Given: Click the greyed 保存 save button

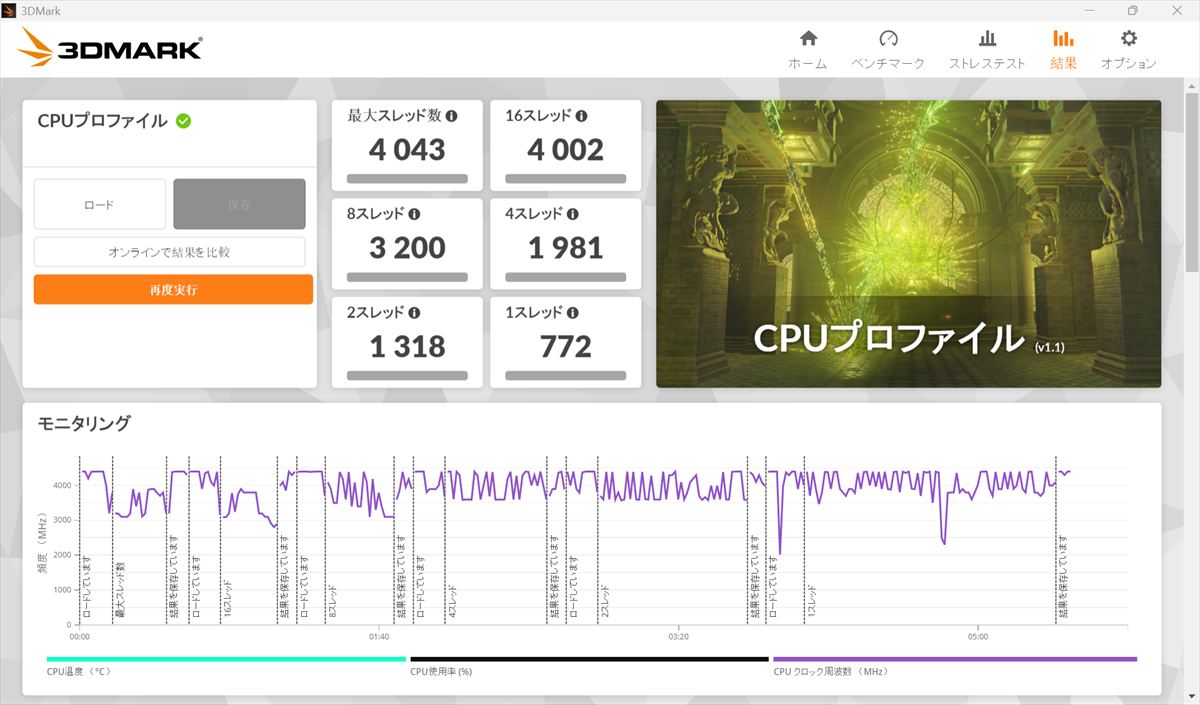Looking at the screenshot, I should (x=239, y=204).
